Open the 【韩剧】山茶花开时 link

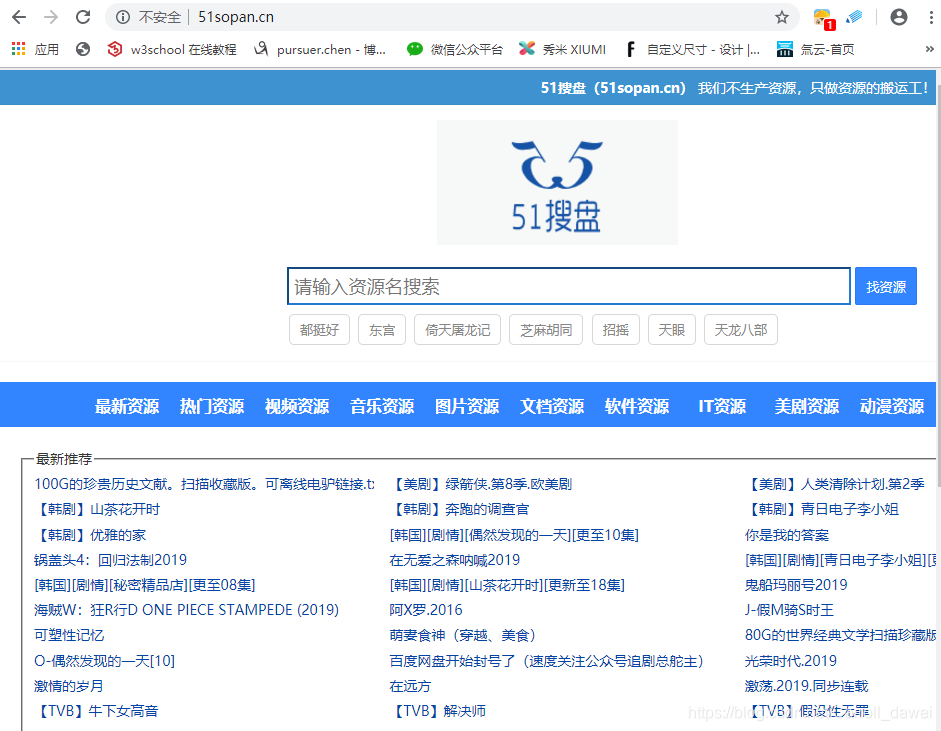(x=97, y=509)
